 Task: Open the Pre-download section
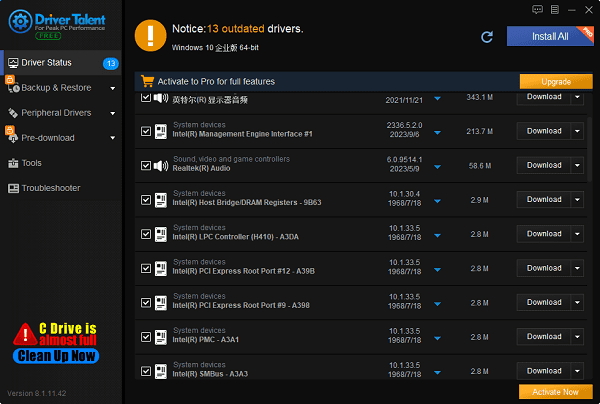(x=61, y=138)
